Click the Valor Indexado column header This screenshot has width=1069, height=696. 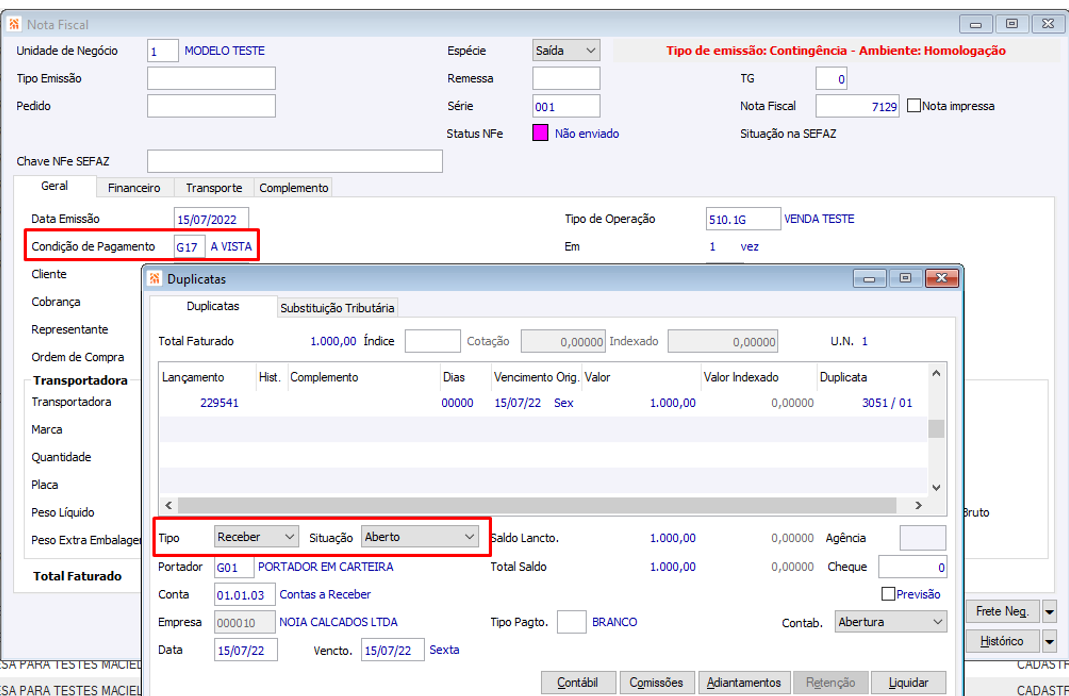coord(759,377)
